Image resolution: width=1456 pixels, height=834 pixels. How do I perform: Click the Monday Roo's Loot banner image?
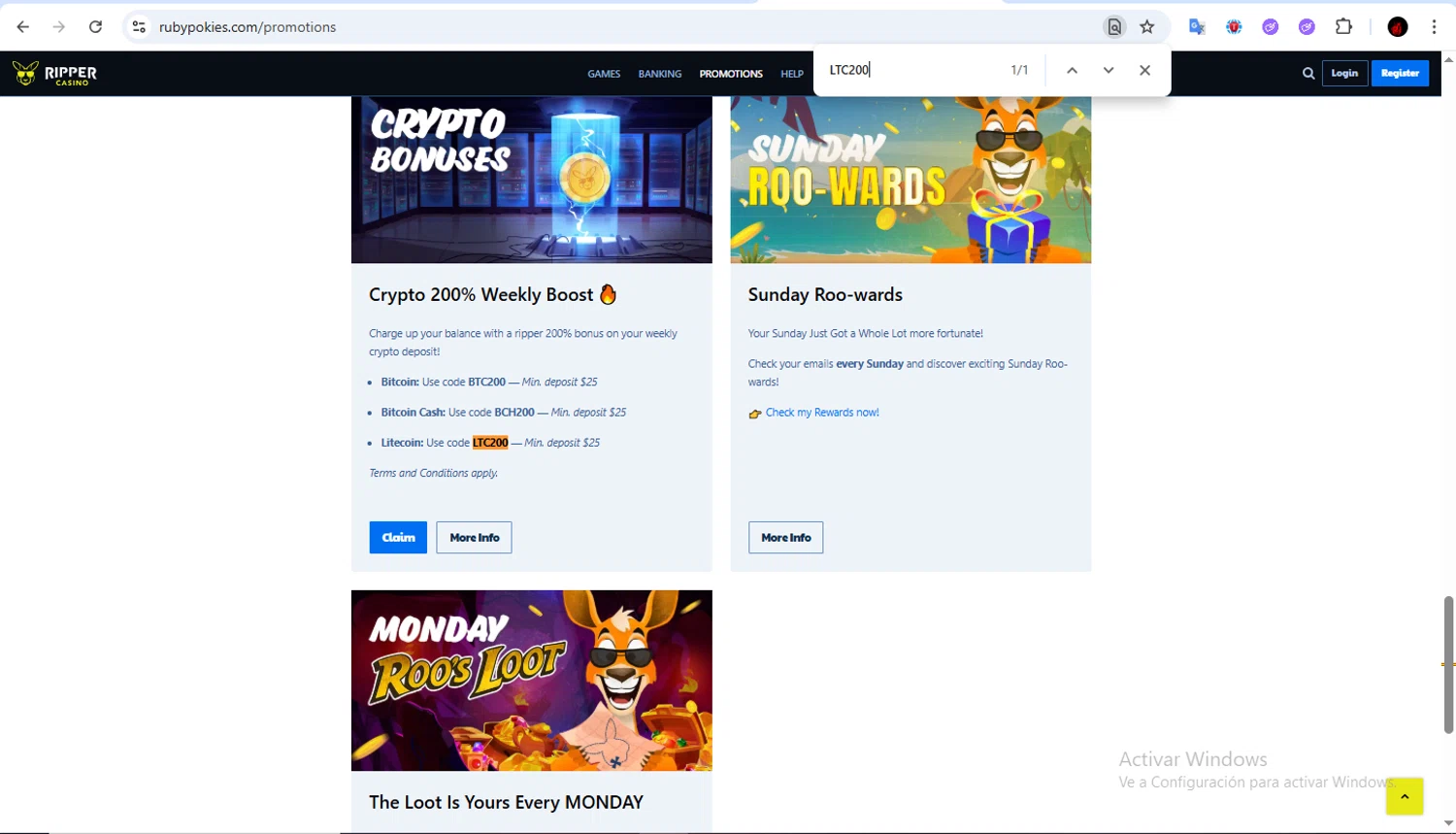532,681
